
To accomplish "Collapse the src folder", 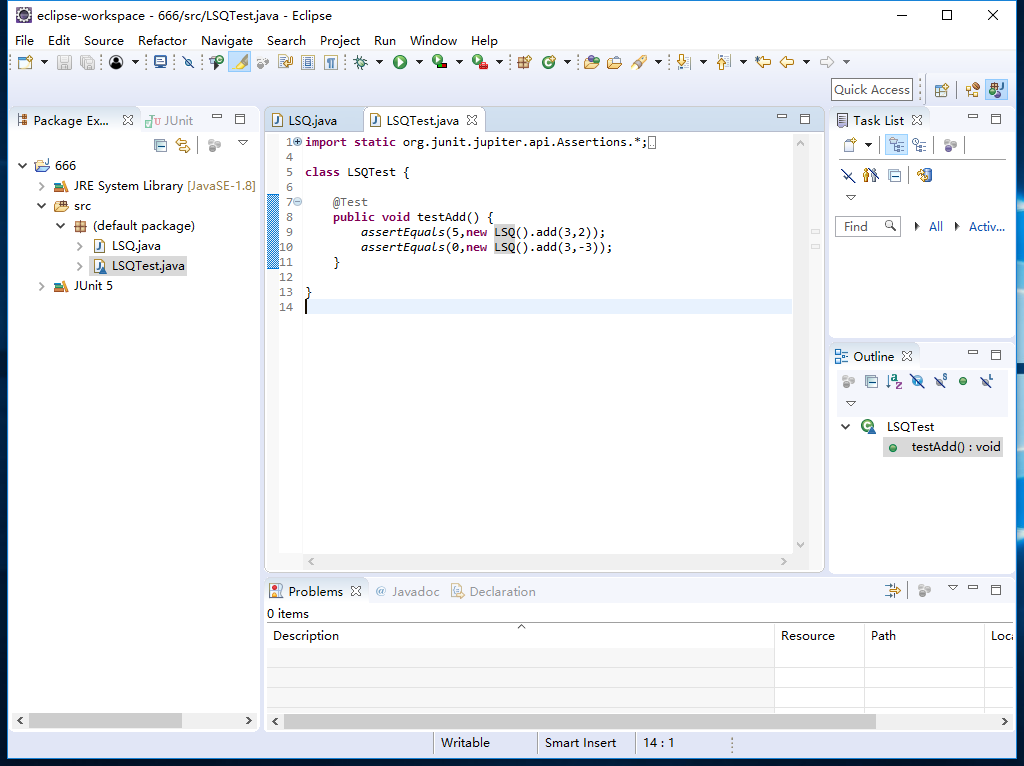I will pyautogui.click(x=42, y=206).
